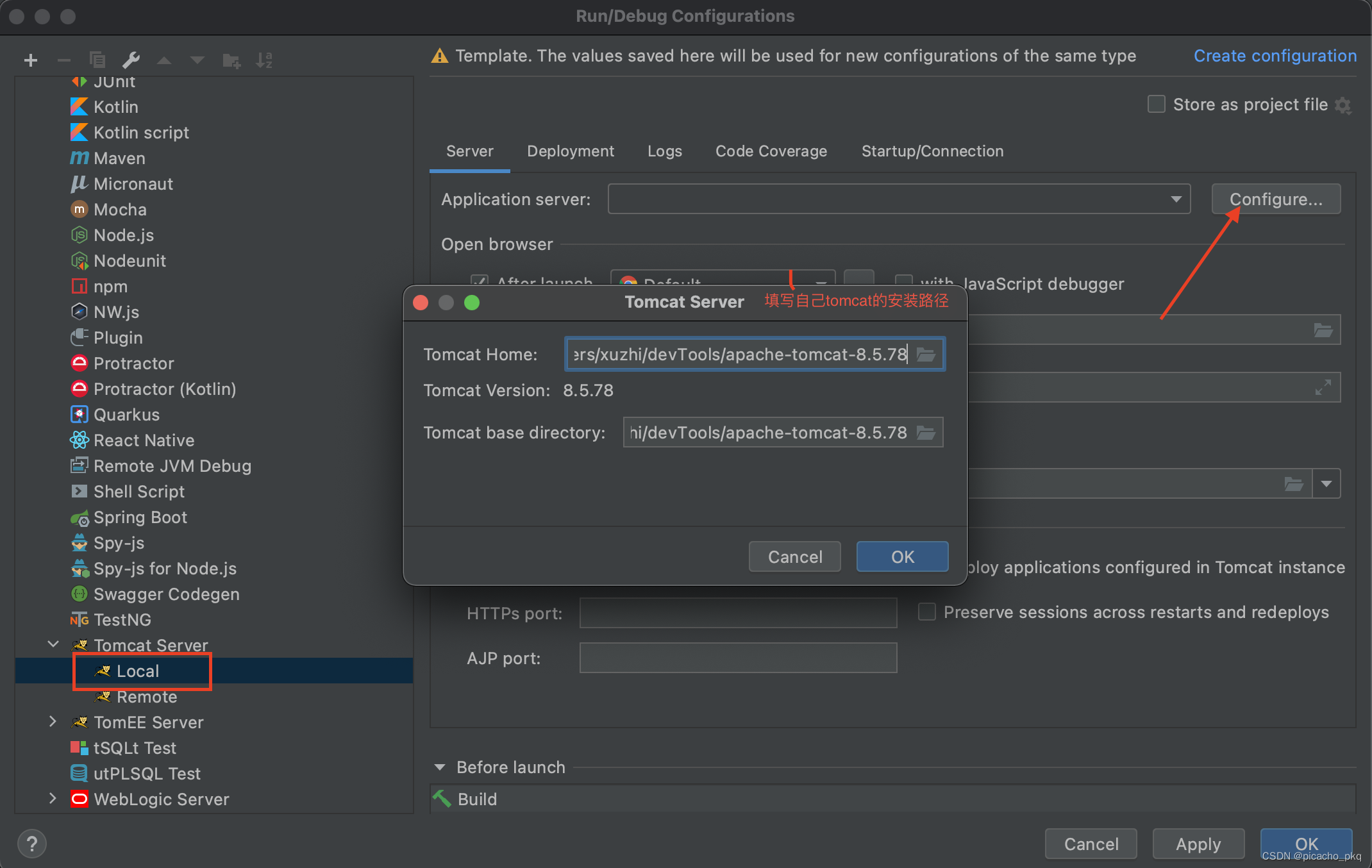This screenshot has height=868, width=1372.
Task: Sort configurations alphabetically icon
Action: click(x=264, y=60)
